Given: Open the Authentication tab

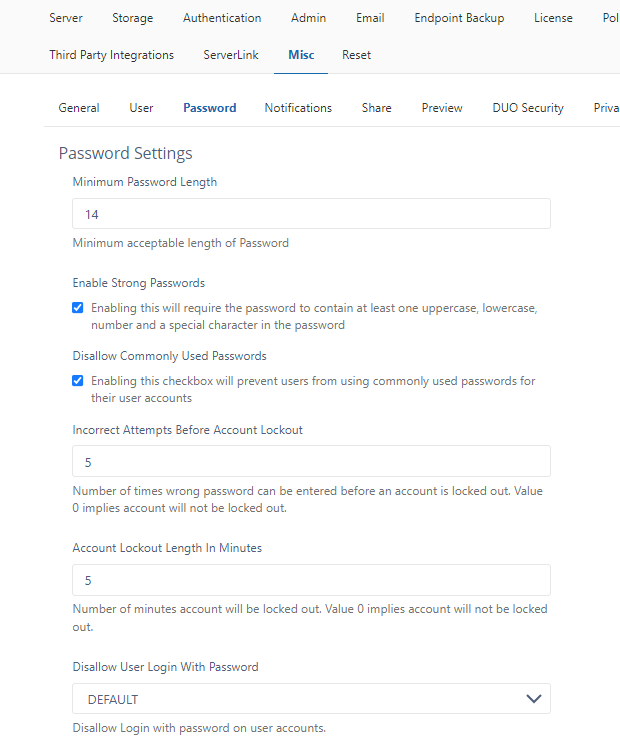Looking at the screenshot, I should click(x=222, y=18).
